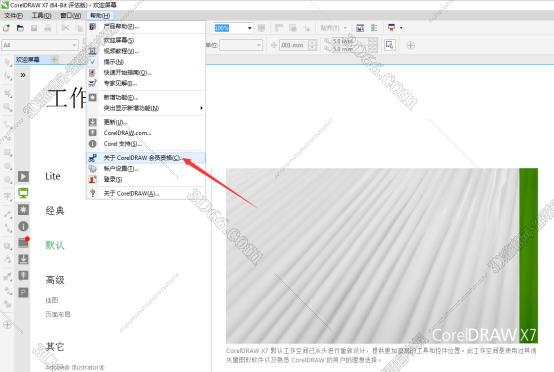Click the Getting Started play icon in sidebar

coord(23,176)
